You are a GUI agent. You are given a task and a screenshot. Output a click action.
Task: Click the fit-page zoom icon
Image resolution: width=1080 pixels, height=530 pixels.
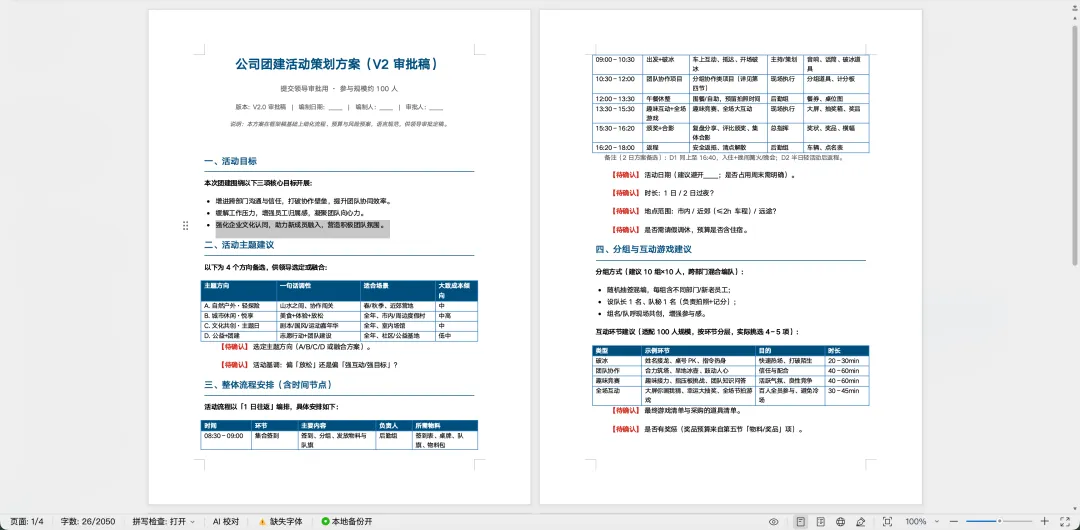coord(887,522)
